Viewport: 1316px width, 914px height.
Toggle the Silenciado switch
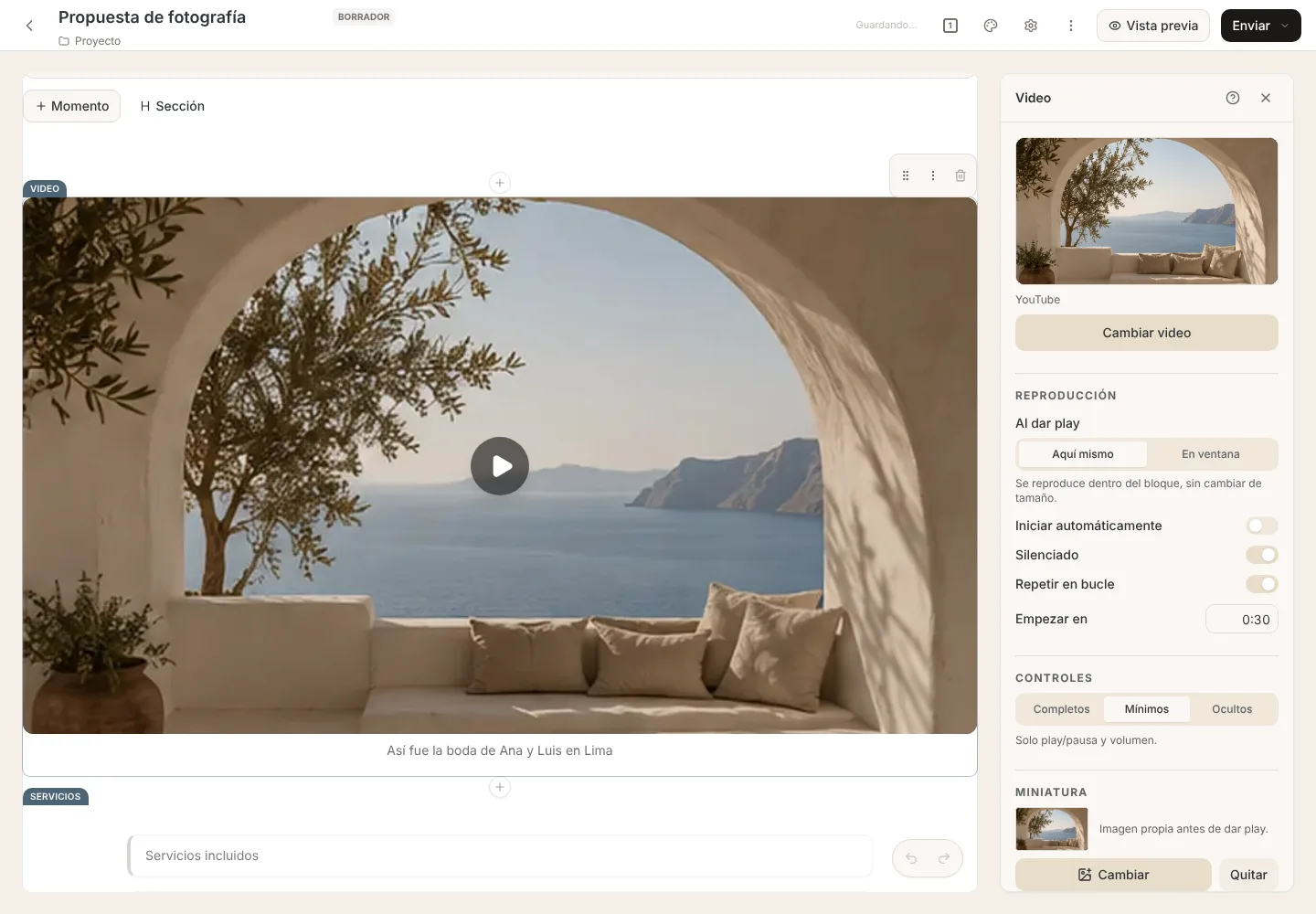[1262, 555]
